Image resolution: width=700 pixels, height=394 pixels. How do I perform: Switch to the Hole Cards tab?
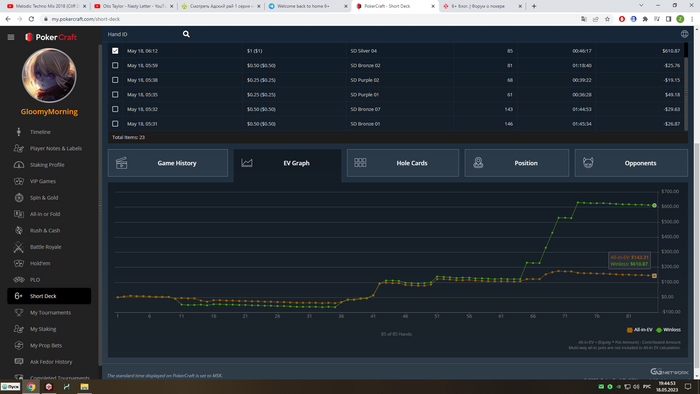403,163
